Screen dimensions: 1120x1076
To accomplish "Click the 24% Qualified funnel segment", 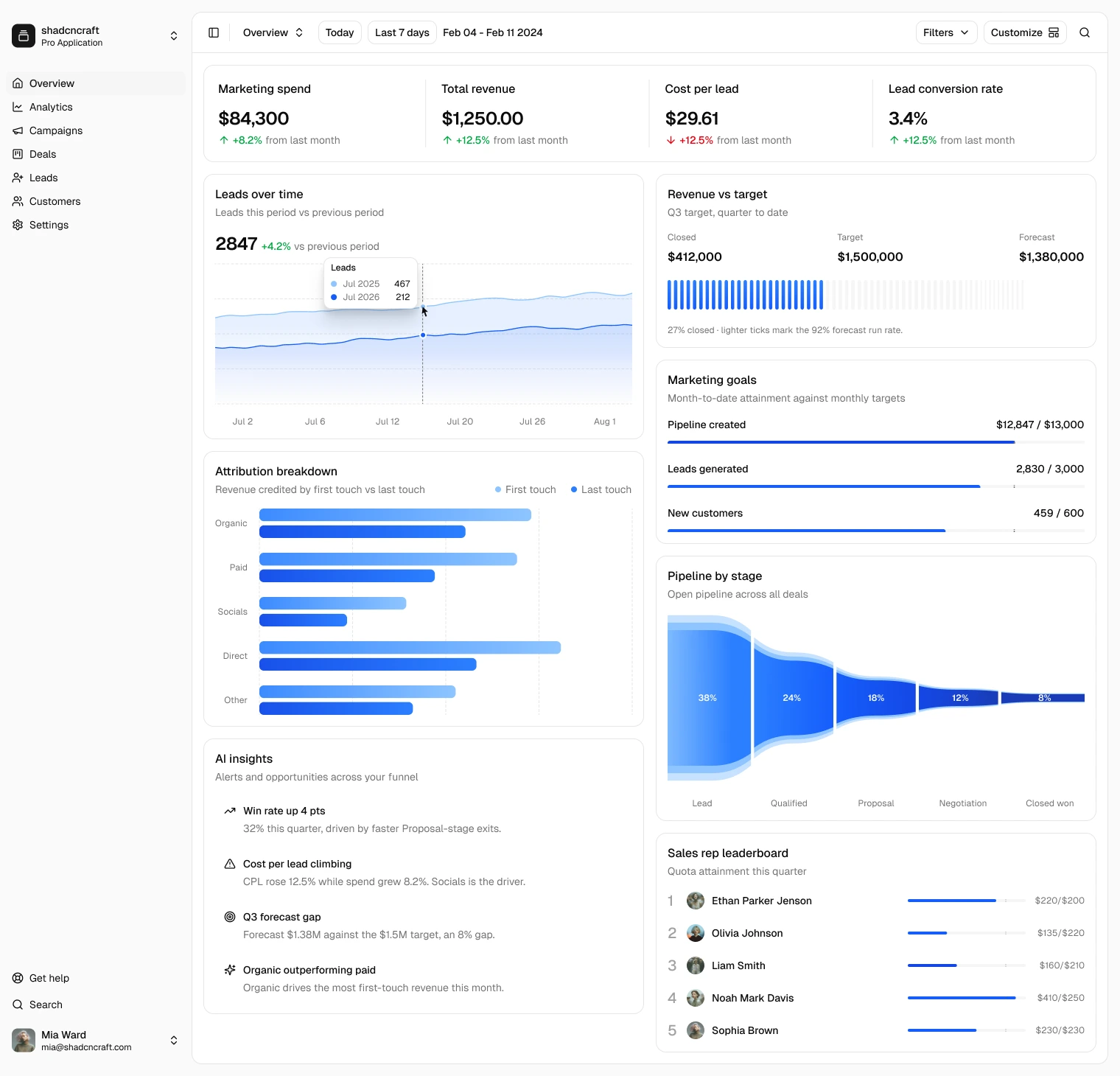I will click(794, 698).
